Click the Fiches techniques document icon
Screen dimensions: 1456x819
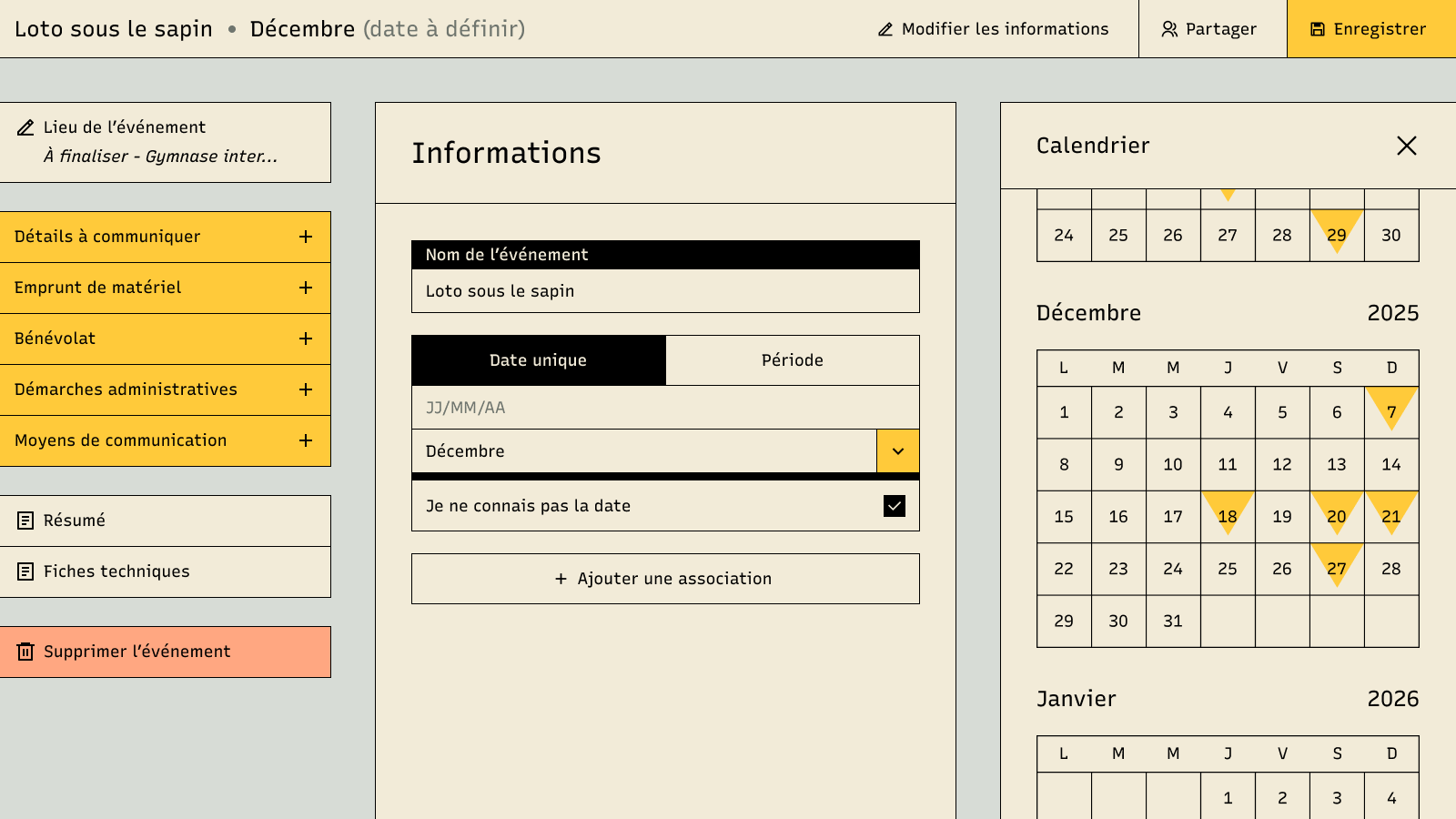click(x=25, y=571)
